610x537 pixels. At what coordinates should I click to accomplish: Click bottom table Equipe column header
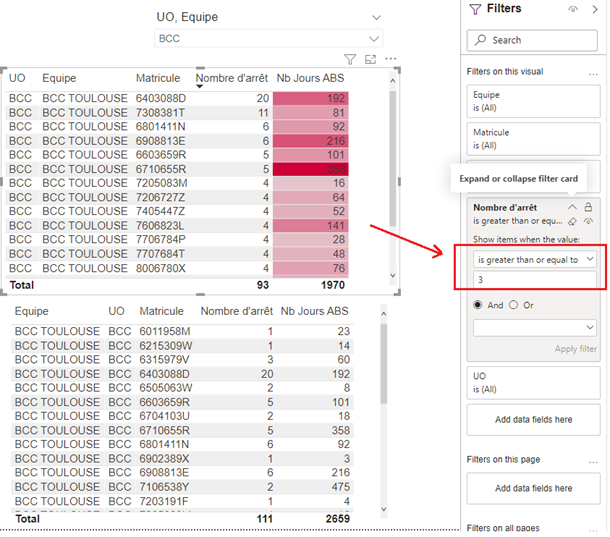coord(32,311)
